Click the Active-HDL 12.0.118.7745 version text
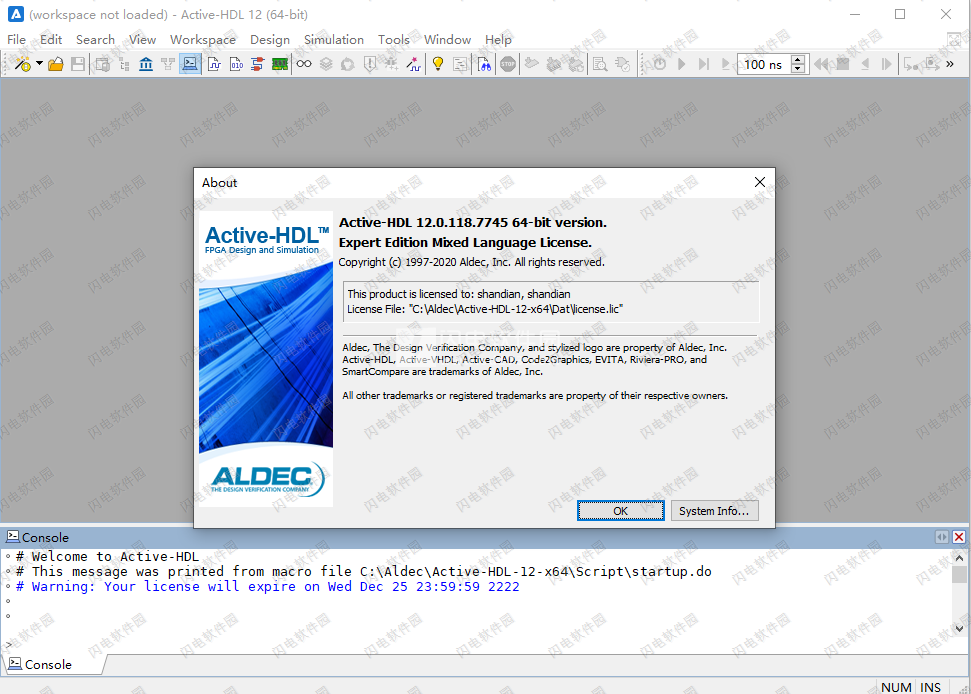971x694 pixels. (472, 222)
